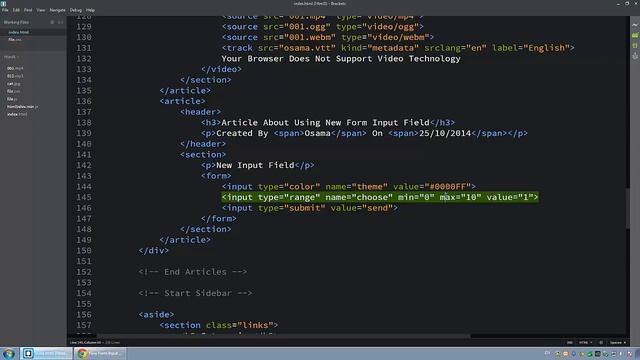Click the "Start Sidebar" comment line
640x360 pixels.
pos(195,293)
